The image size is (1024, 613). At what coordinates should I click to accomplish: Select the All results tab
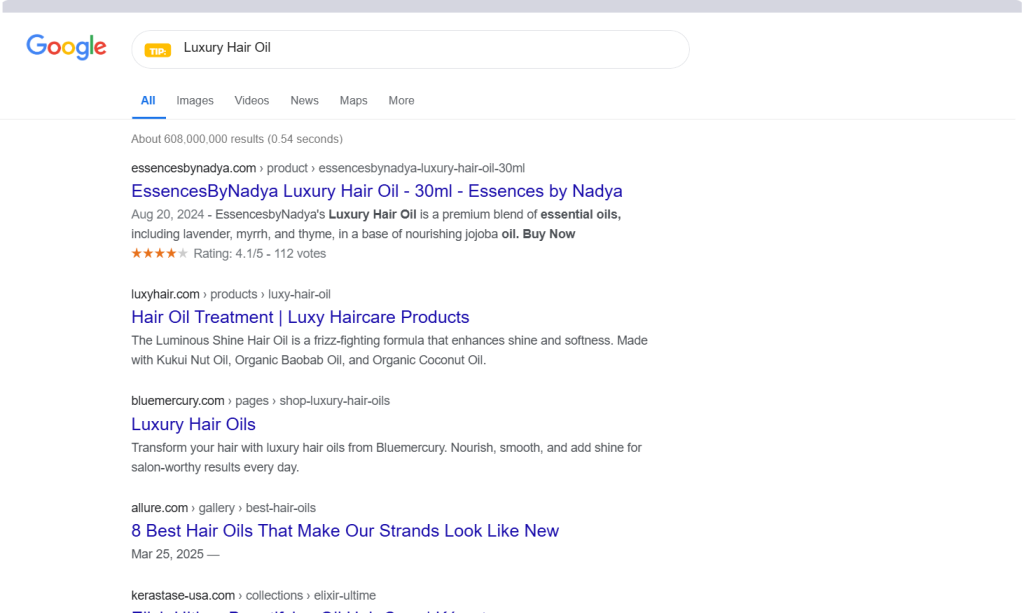coord(148,101)
